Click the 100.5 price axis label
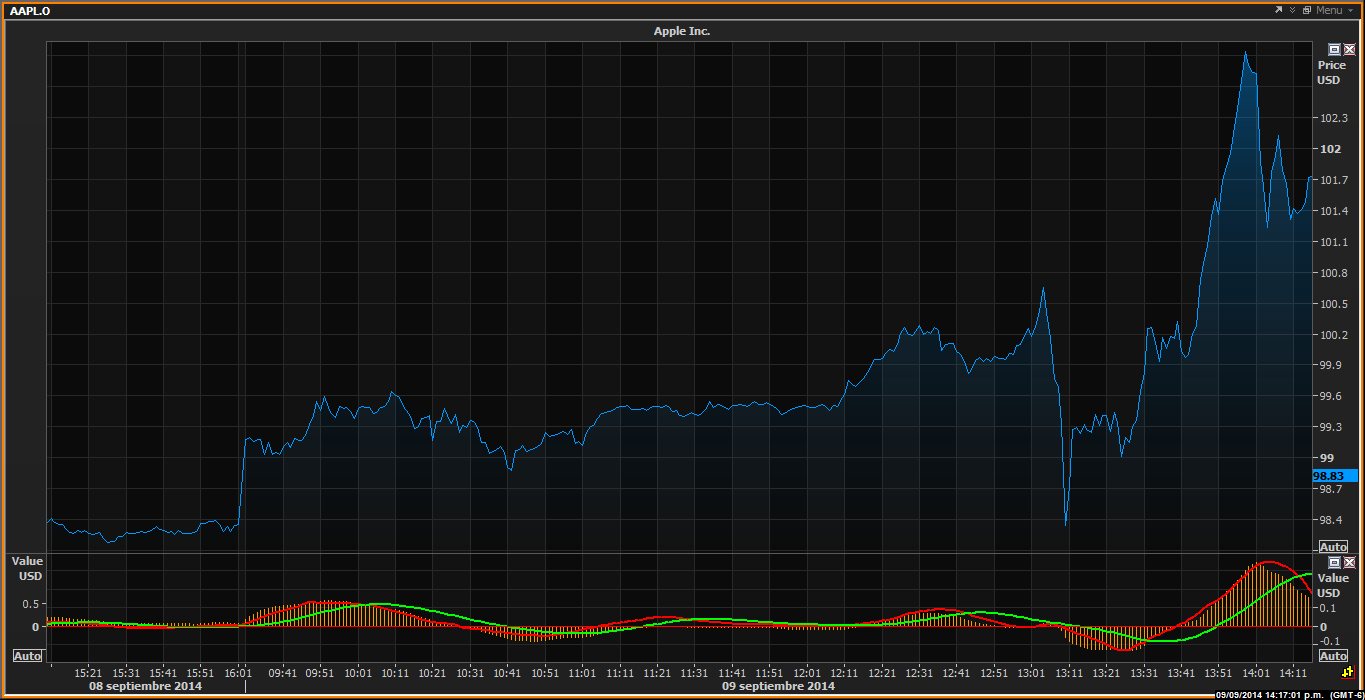The width and height of the screenshot is (1365, 700). coord(1333,304)
